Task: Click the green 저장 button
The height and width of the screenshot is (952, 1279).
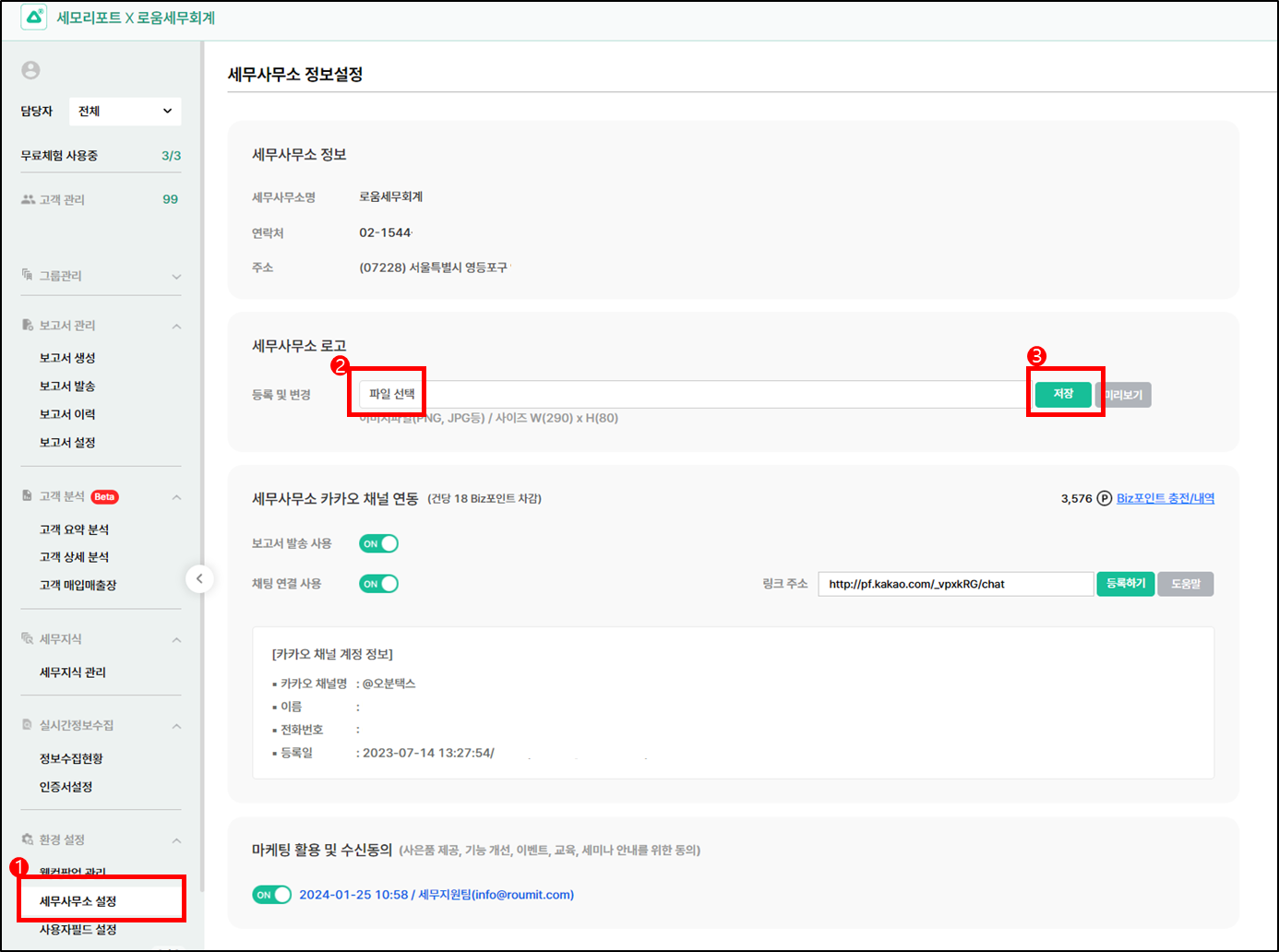Action: (x=1063, y=395)
